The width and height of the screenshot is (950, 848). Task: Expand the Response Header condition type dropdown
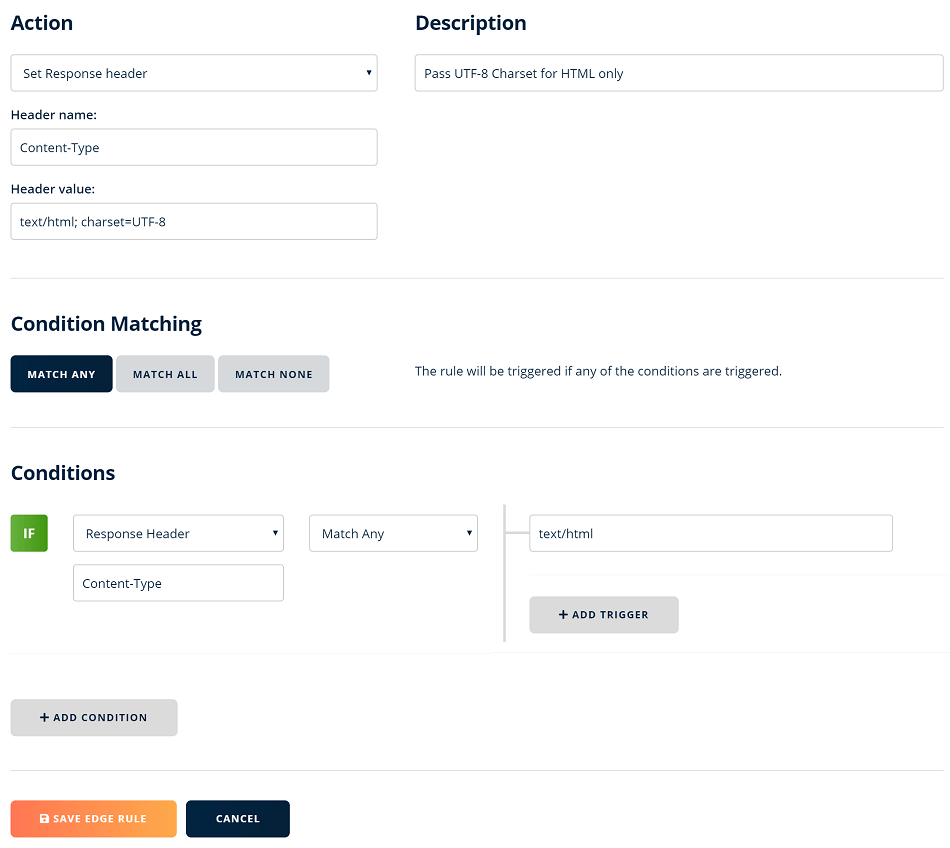coord(178,533)
